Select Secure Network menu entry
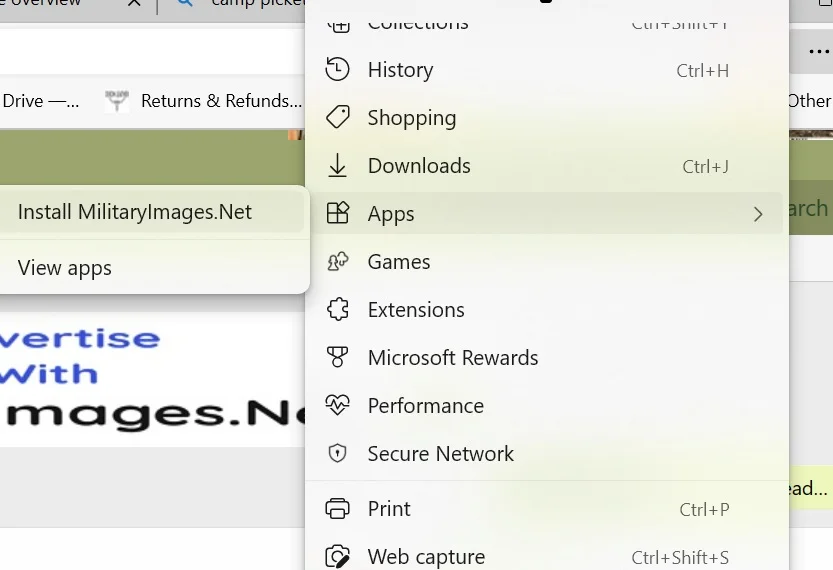The image size is (833, 570). coord(547,453)
